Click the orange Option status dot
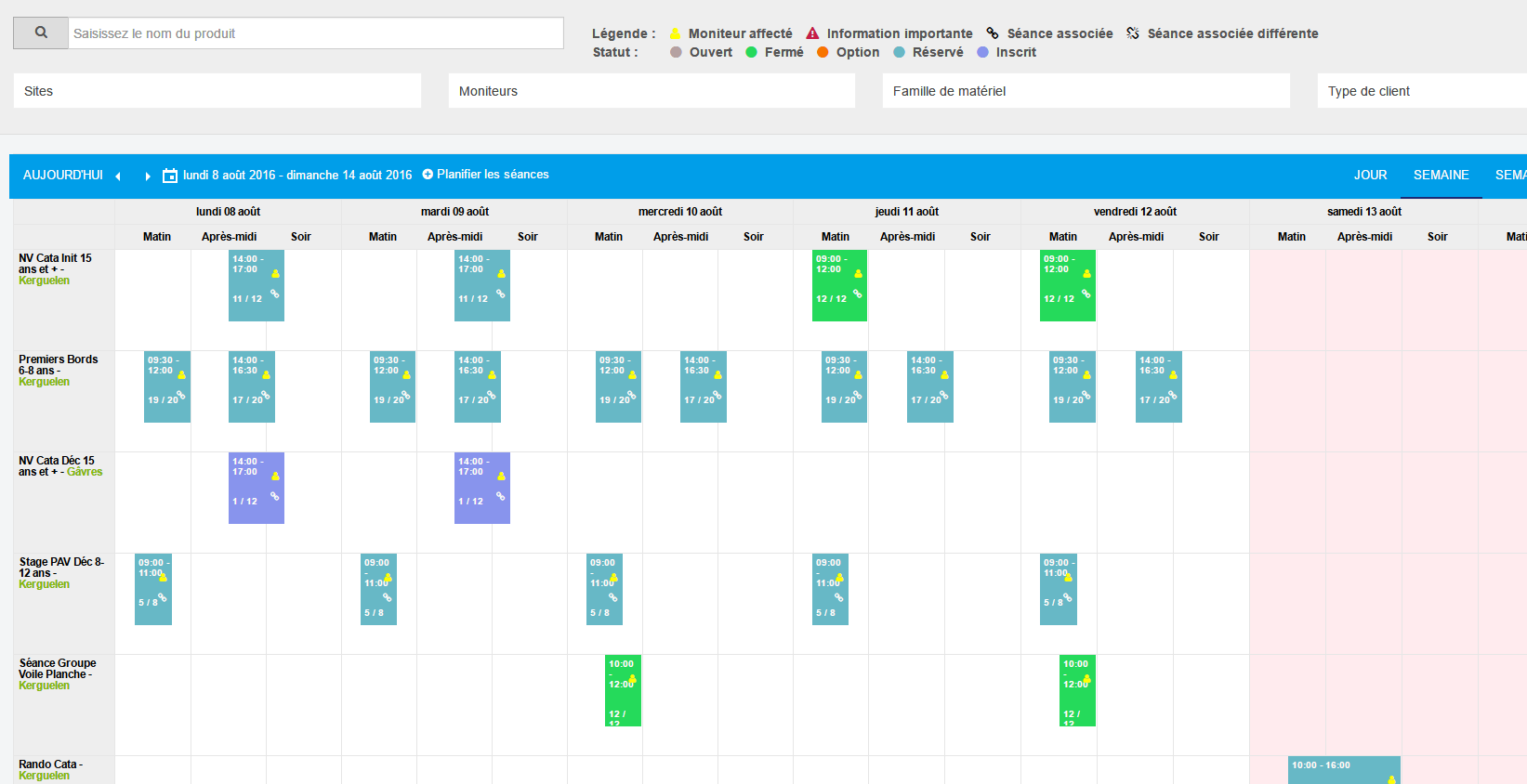 823,52
